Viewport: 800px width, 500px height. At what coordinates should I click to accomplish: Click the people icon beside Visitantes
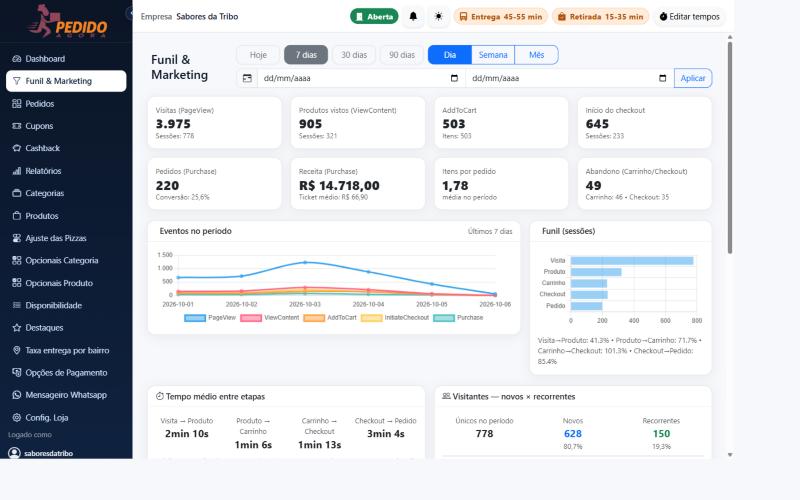(x=446, y=396)
